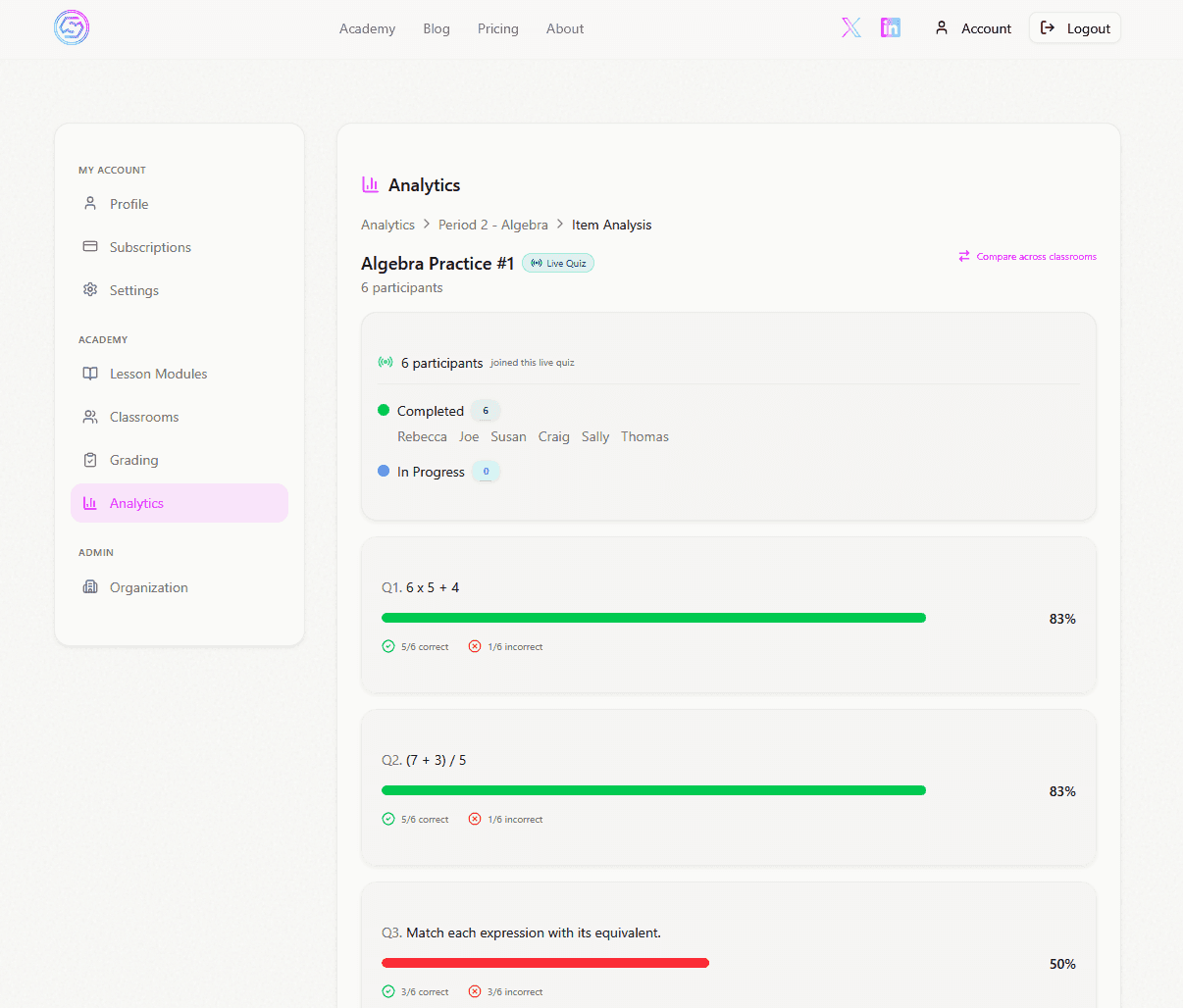
Task: Go to Period 2 - Algebra breadcrumb
Action: pos(493,225)
